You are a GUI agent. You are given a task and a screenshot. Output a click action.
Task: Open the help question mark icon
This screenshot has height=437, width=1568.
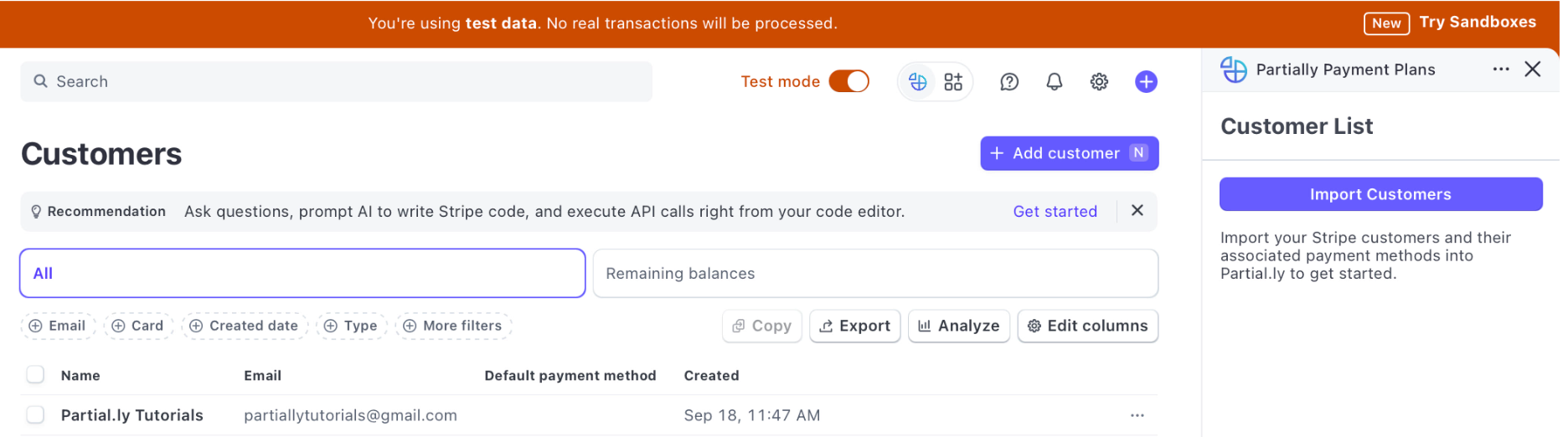[1009, 82]
